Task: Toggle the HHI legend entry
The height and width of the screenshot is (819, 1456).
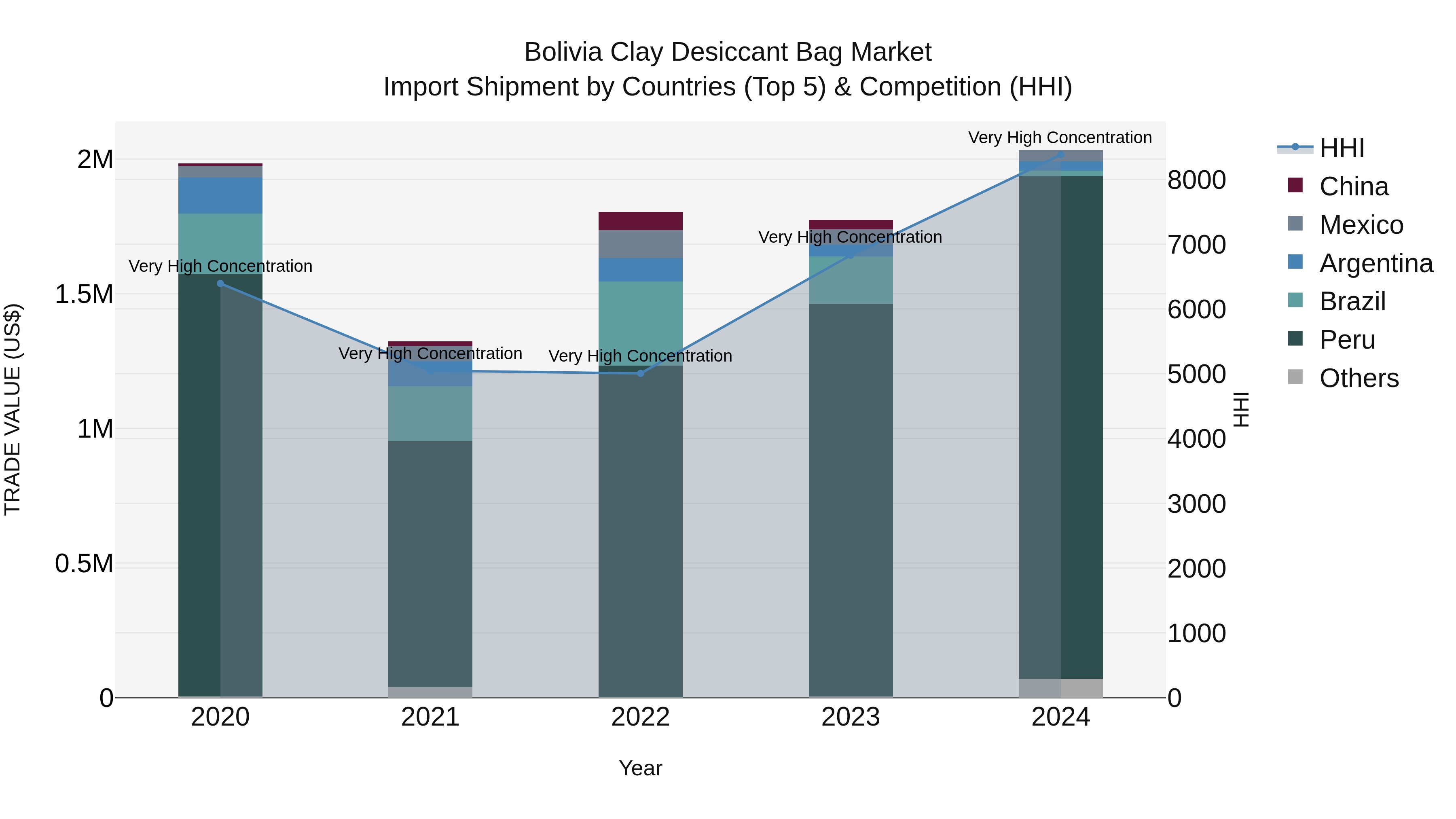Action: (1321, 148)
